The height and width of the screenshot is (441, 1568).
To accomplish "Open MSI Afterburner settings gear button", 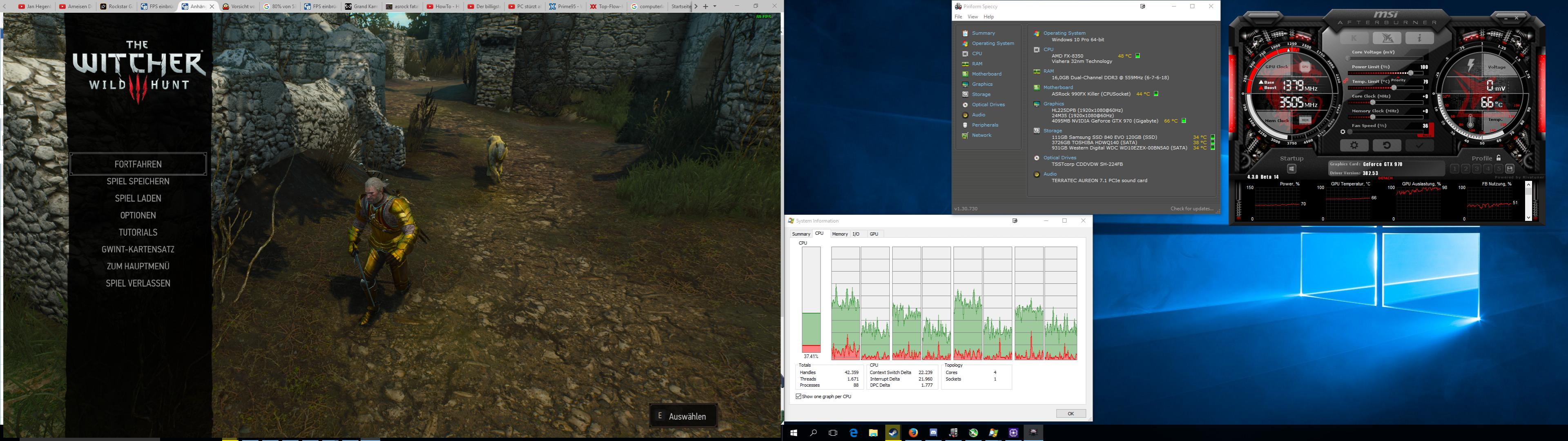I will (1354, 145).
